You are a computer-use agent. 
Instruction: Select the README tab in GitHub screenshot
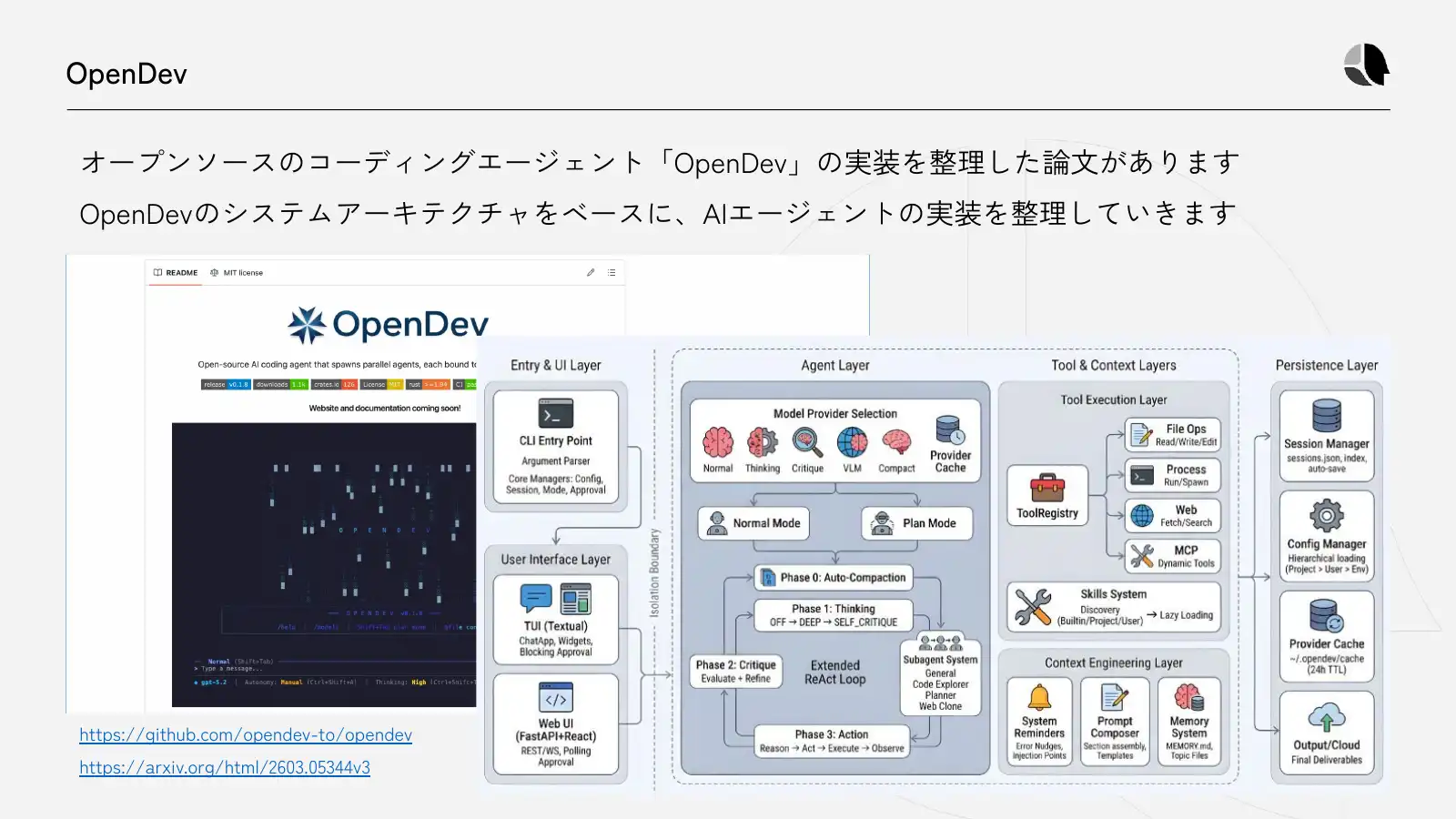(x=176, y=272)
